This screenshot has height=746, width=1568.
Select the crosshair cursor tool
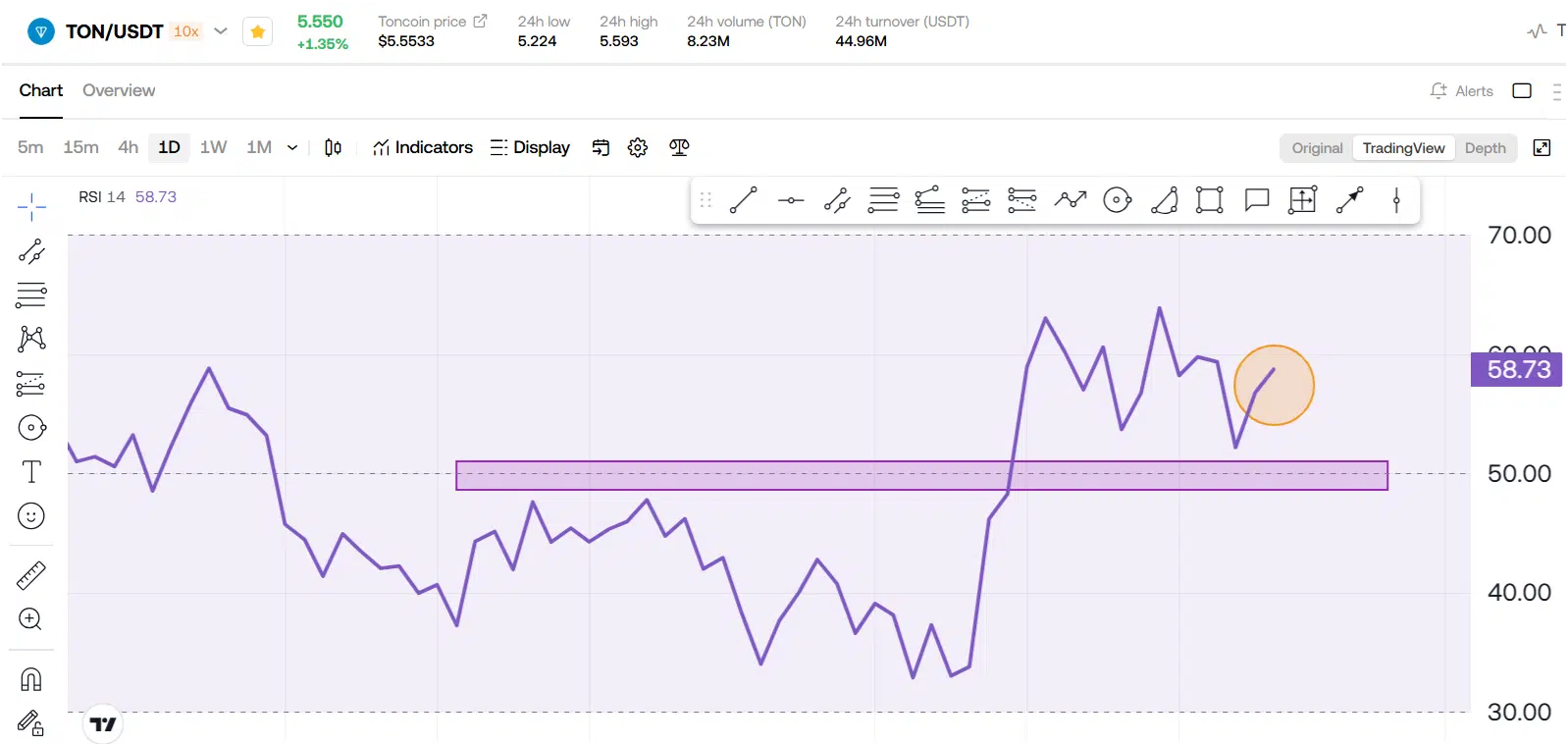point(31,207)
